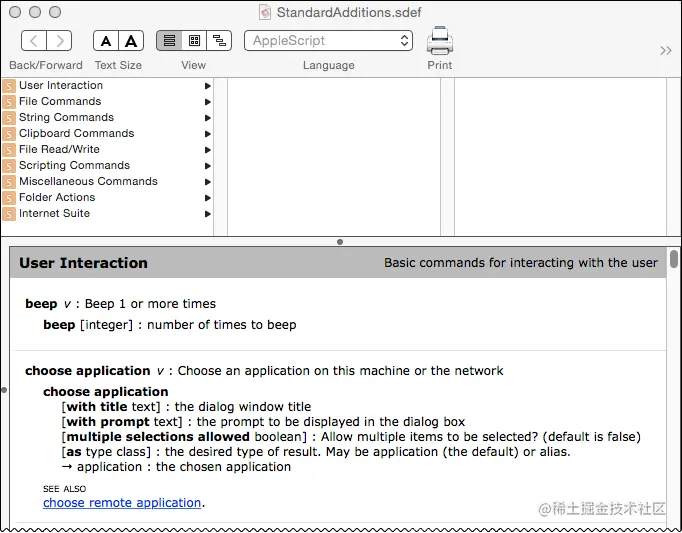
Task: Click the horizontal split pane divider handle
Action: [x=340, y=242]
